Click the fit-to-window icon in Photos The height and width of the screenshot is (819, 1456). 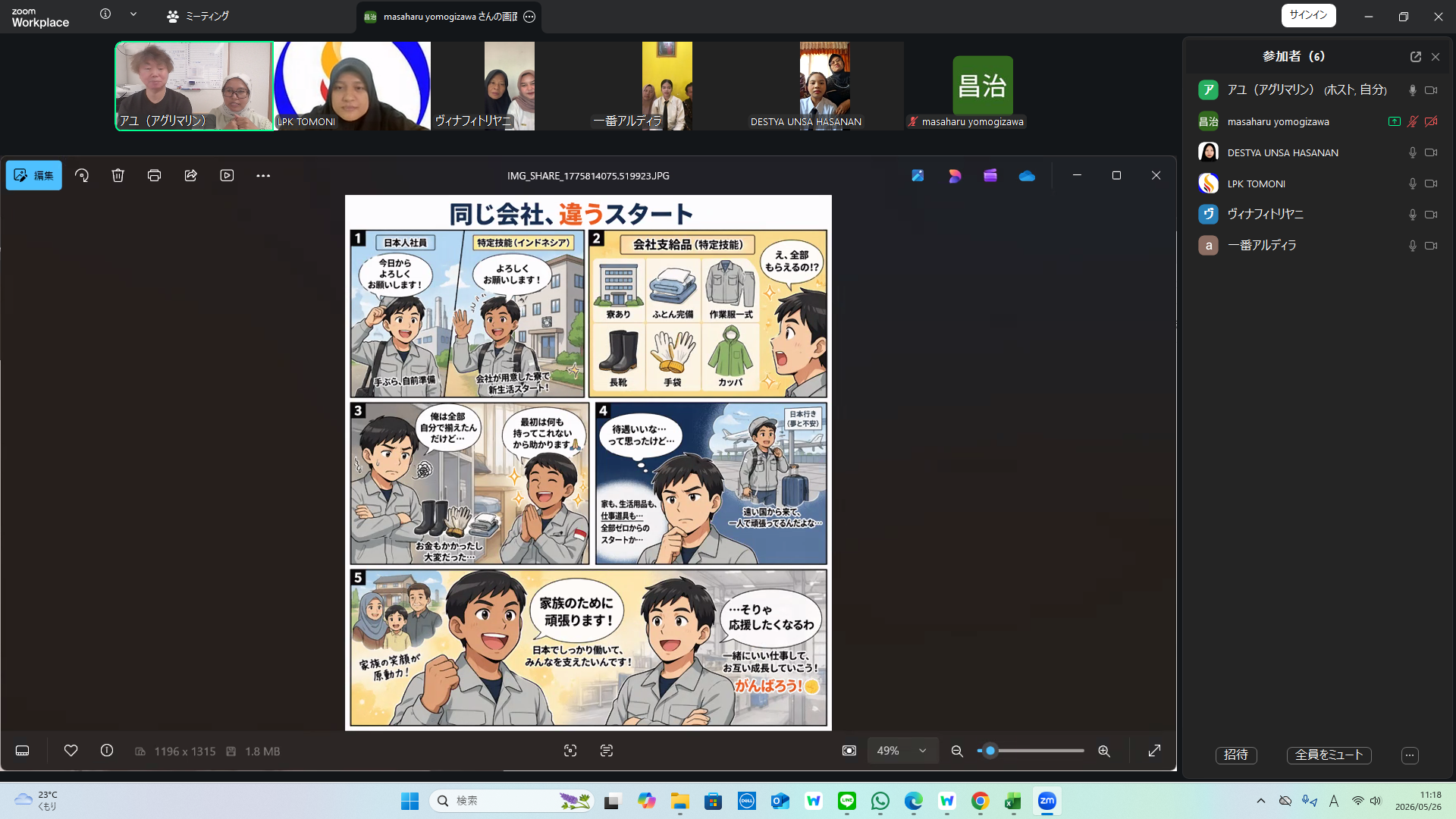click(x=849, y=751)
